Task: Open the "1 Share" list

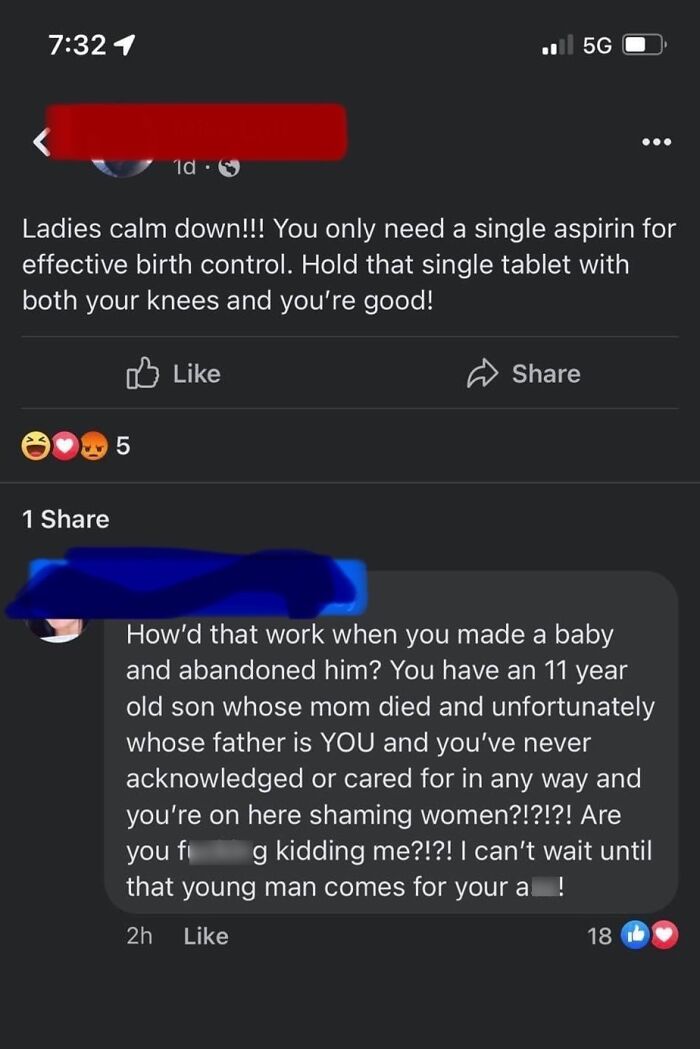Action: point(66,519)
